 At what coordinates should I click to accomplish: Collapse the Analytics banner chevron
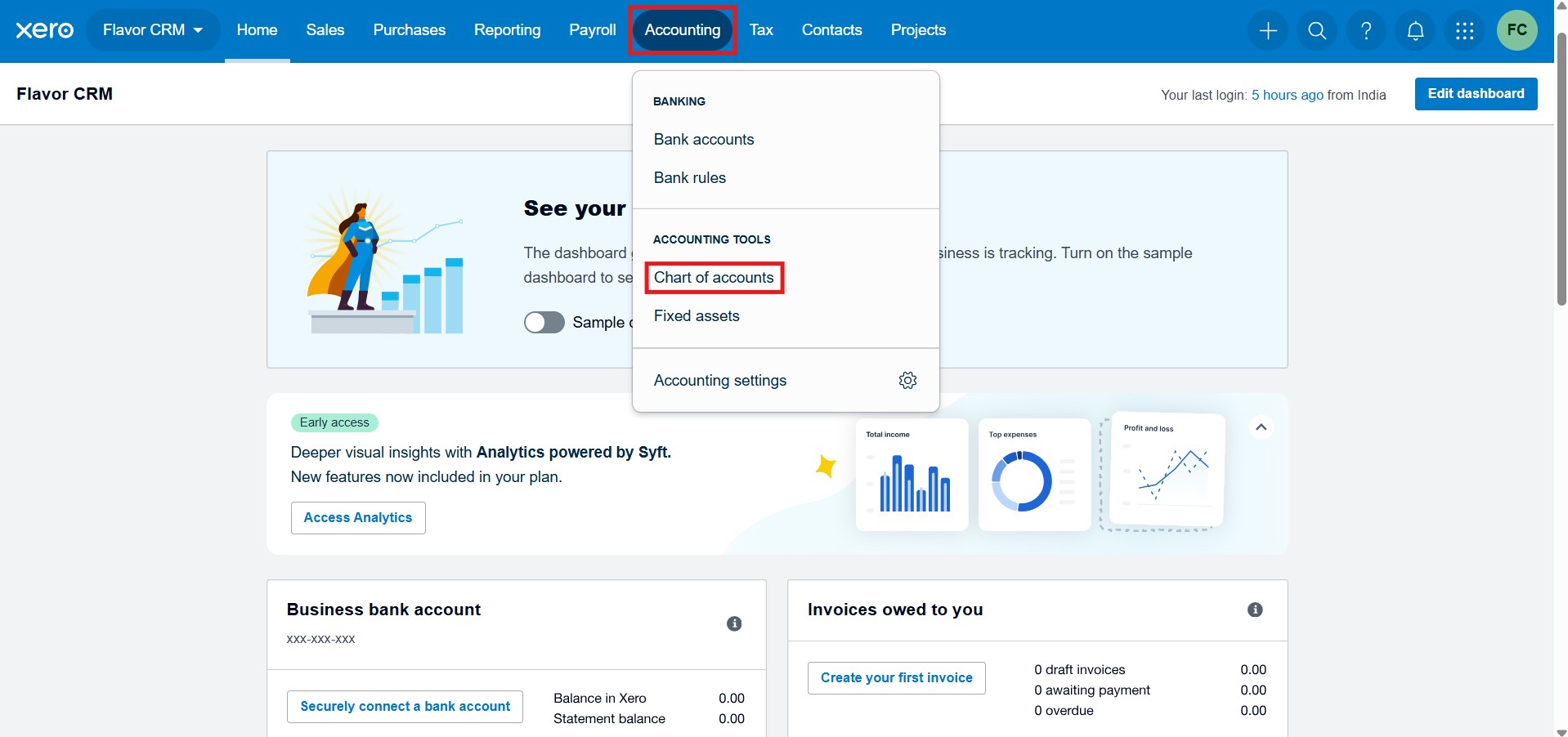pyautogui.click(x=1261, y=427)
